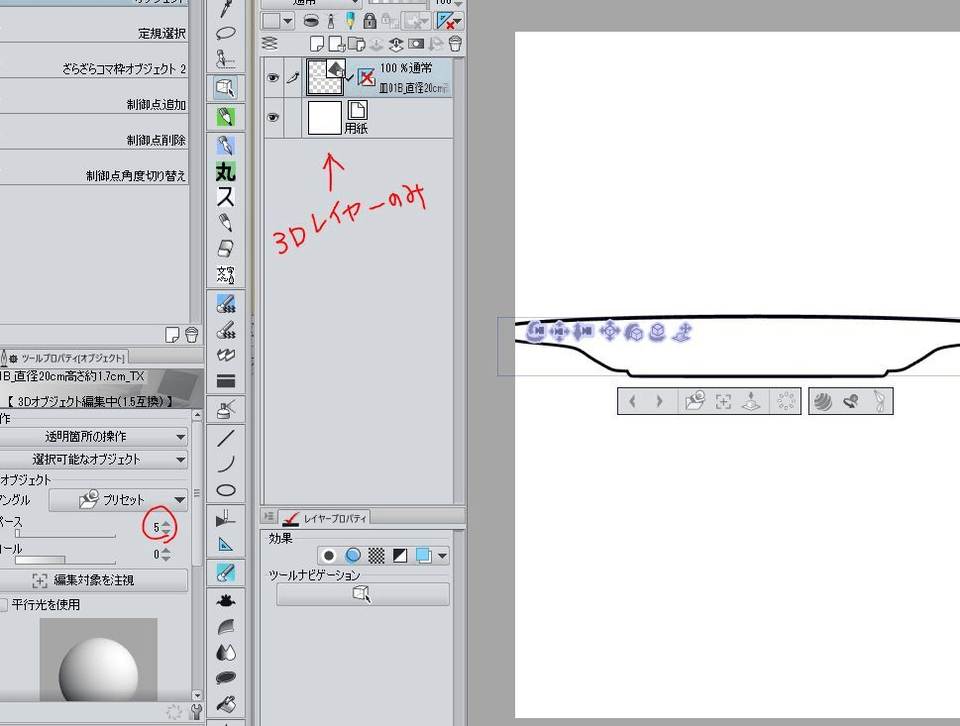Click the ツールナビゲーション object tool button
Screen dimensions: 960x726
362,595
